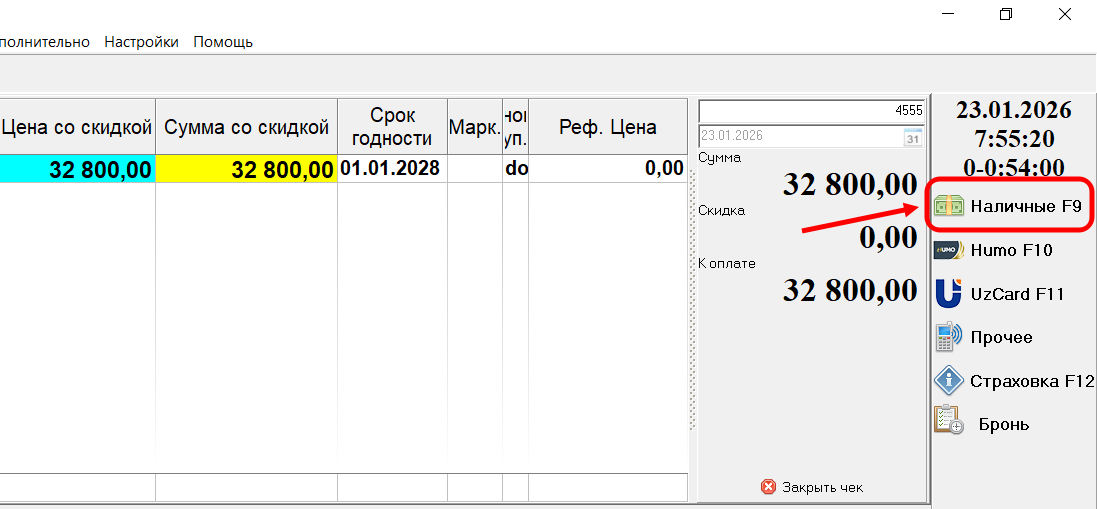Click the Страховка F12 label

point(1031,381)
